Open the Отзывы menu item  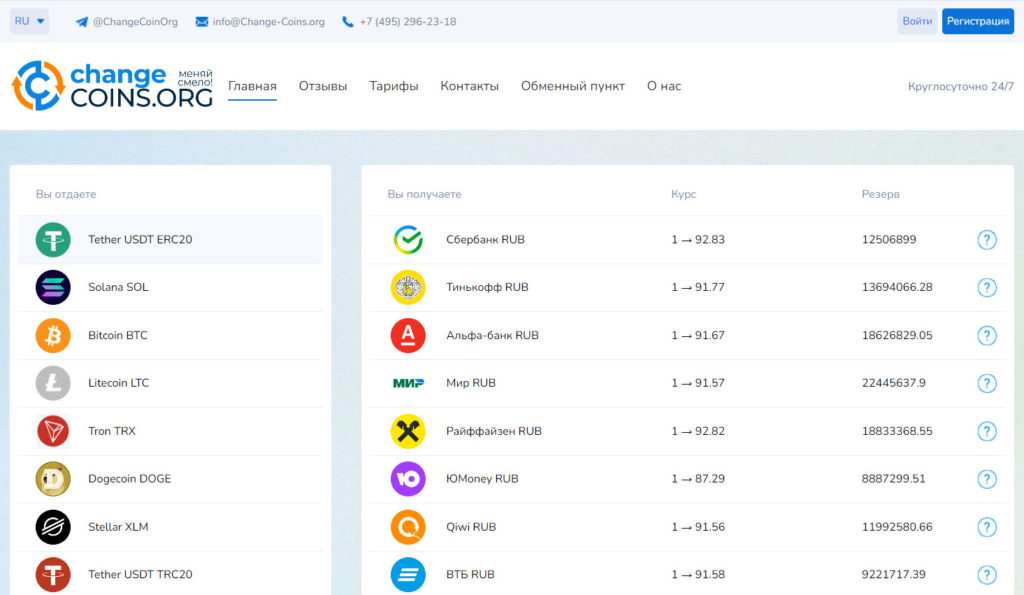click(x=323, y=86)
